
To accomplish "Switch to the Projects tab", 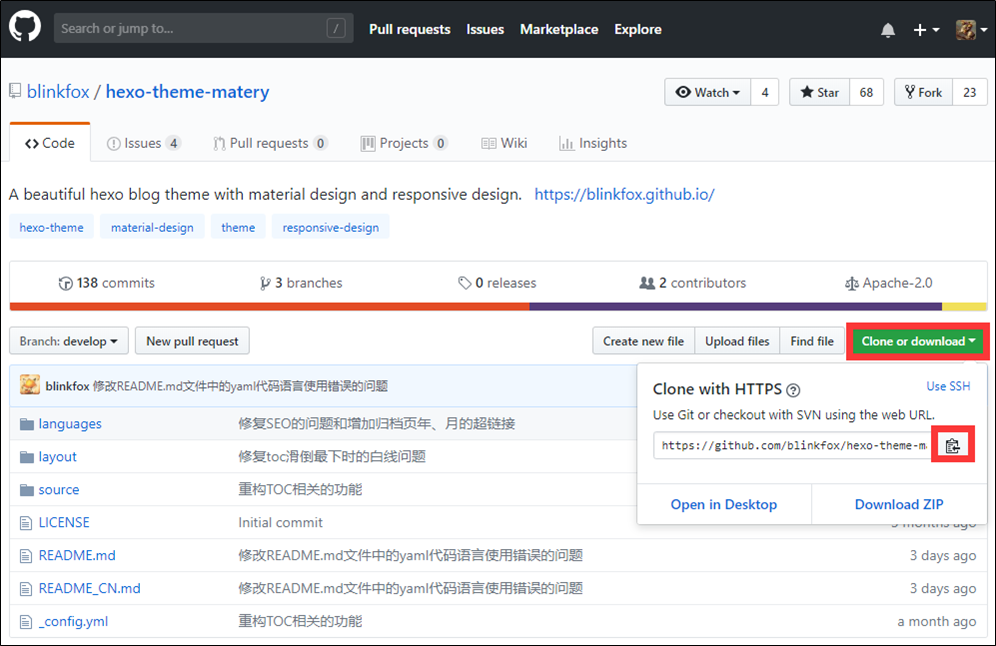I will [404, 143].
